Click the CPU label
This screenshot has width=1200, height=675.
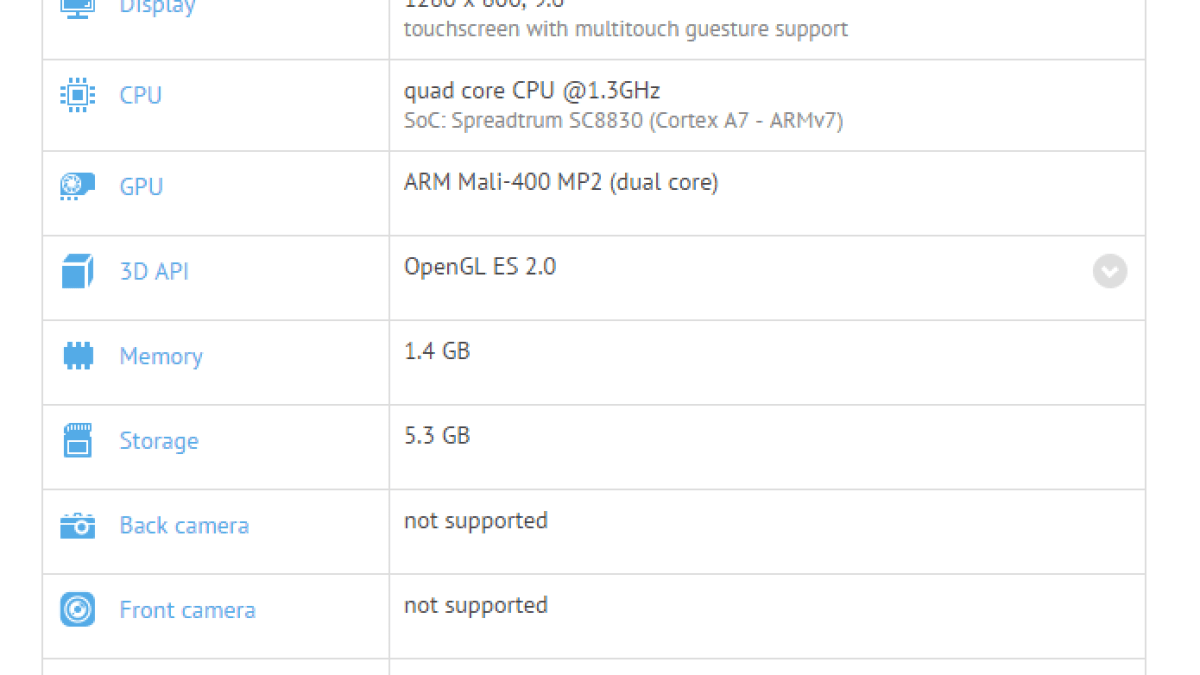point(140,95)
